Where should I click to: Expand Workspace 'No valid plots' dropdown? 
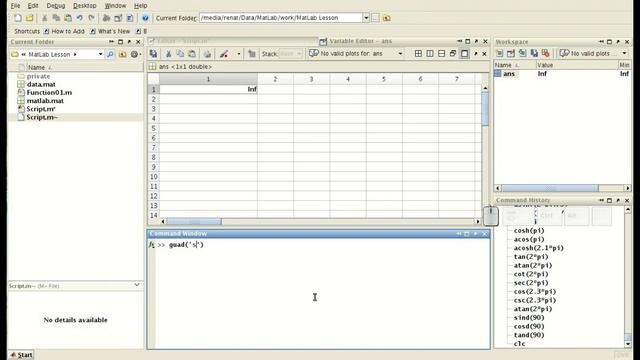pyautogui.click(x=624, y=53)
